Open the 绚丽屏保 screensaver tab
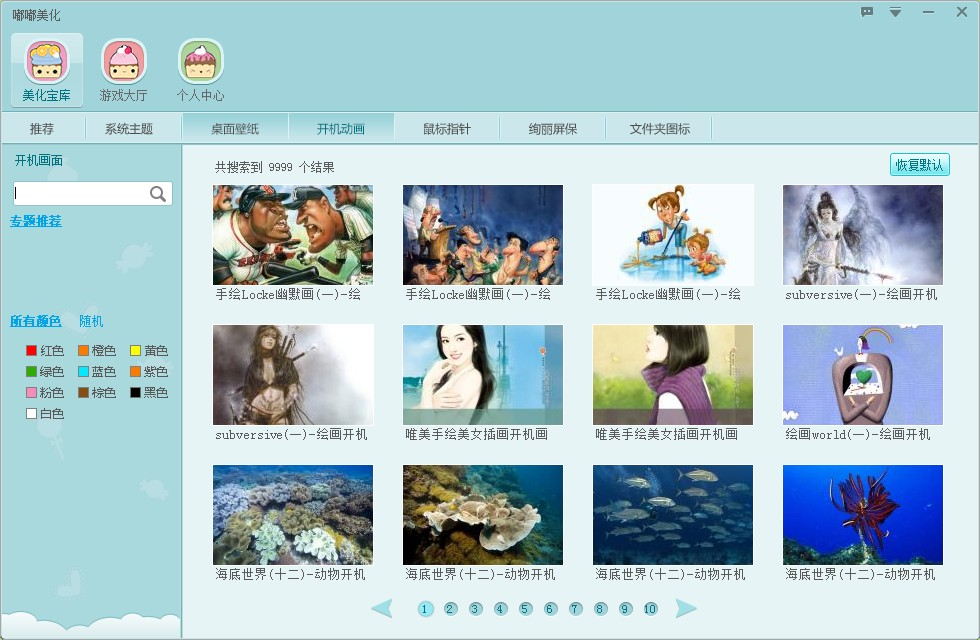The image size is (980, 640). (x=551, y=127)
